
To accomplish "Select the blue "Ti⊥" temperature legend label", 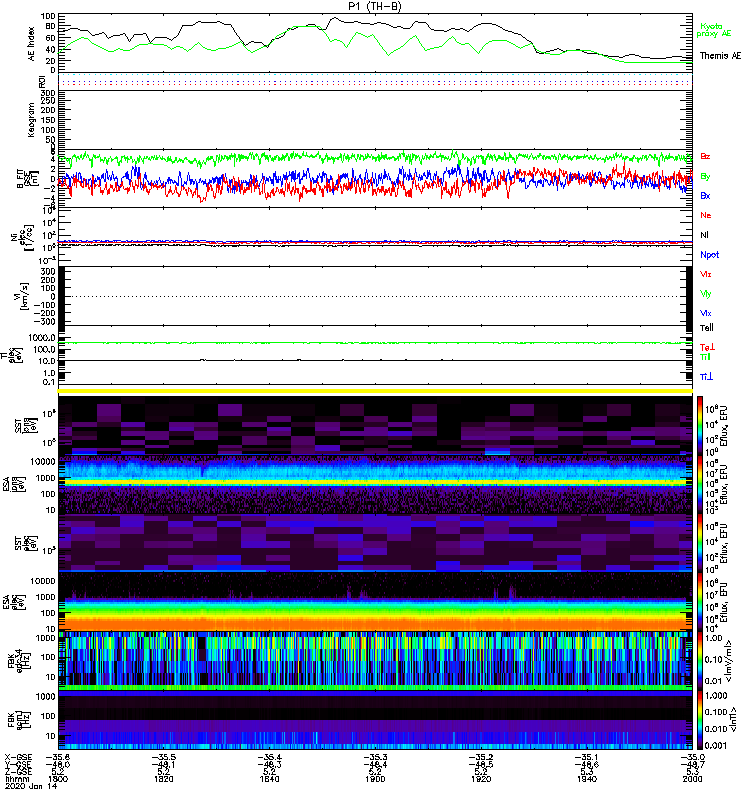I will tap(706, 377).
